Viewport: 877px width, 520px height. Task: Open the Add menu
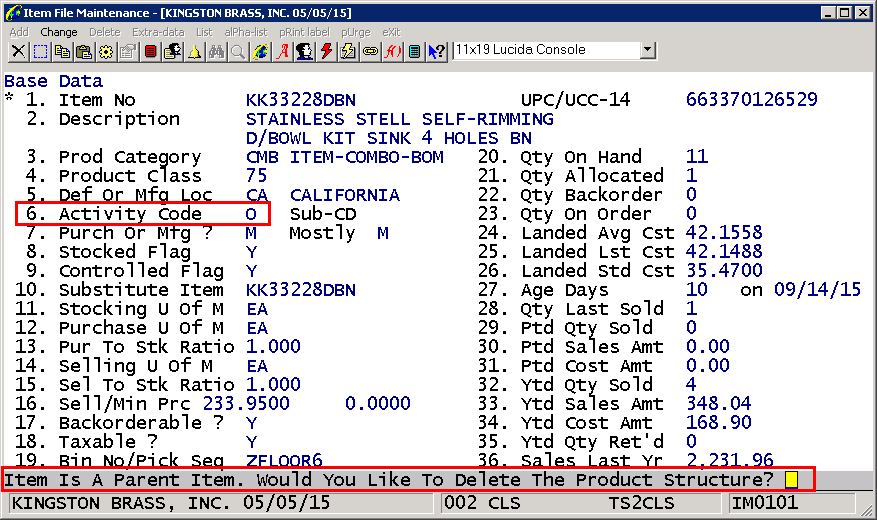(19, 32)
